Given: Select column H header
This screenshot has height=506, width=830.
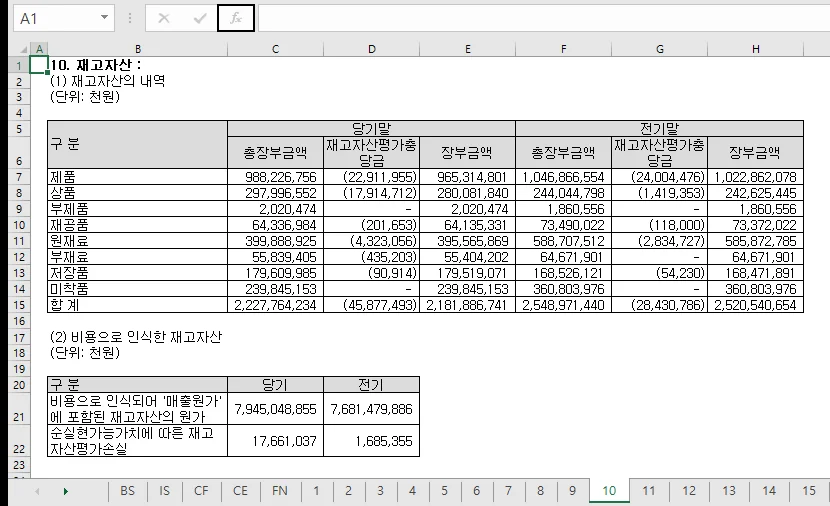Looking at the screenshot, I should click(755, 49).
